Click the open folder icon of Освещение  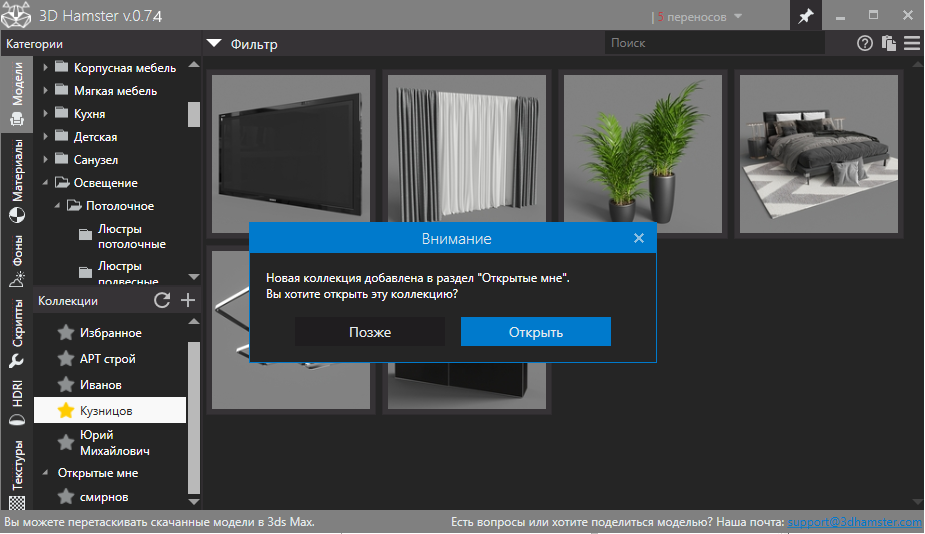pyautogui.click(x=63, y=182)
